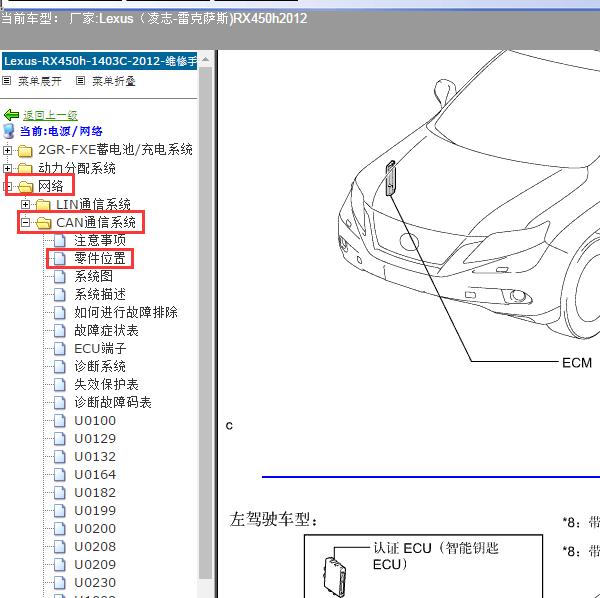Click the 当前:电源/网络 label
The image size is (600, 598).
click(x=61, y=131)
